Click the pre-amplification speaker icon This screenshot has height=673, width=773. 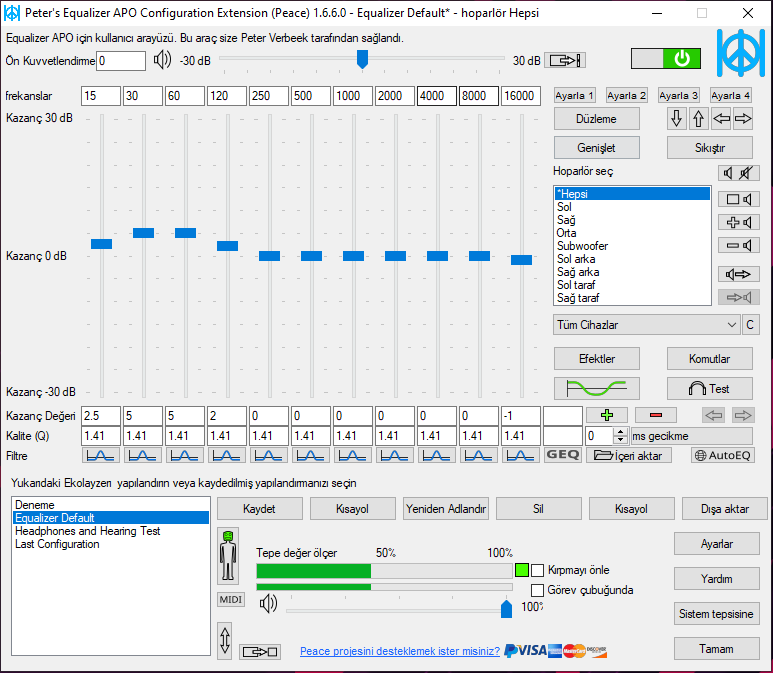[x=162, y=60]
